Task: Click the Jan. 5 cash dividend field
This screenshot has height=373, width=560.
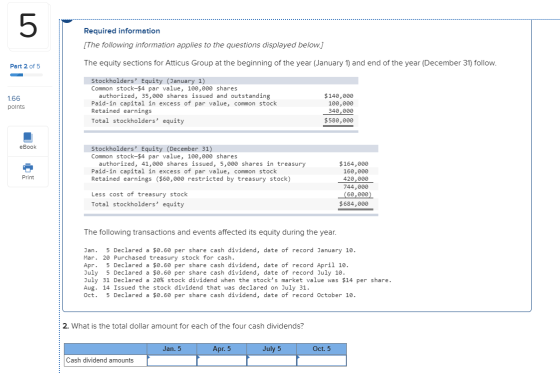Action: pos(172,360)
